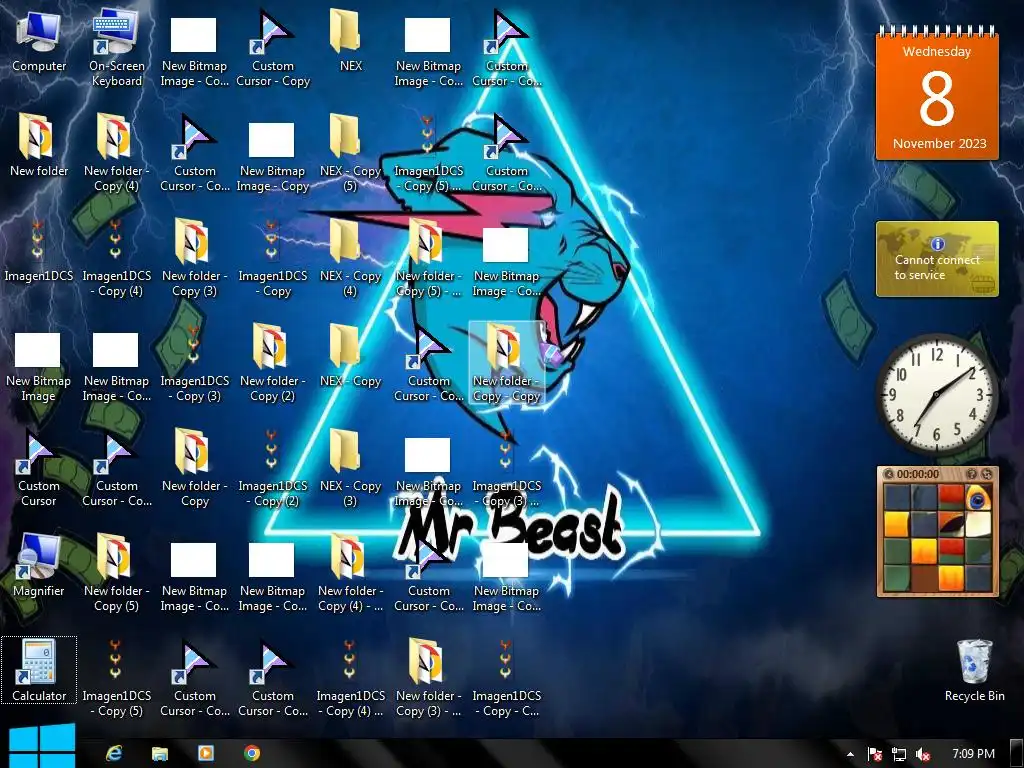Select the Imagen1DCS - Copy (2) icon
The height and width of the screenshot is (768, 1024).
coord(272,468)
